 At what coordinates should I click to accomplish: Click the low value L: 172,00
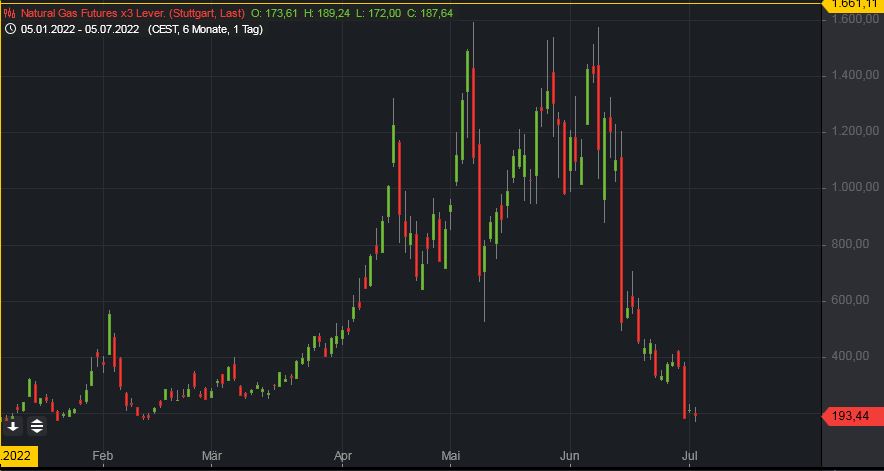point(379,13)
